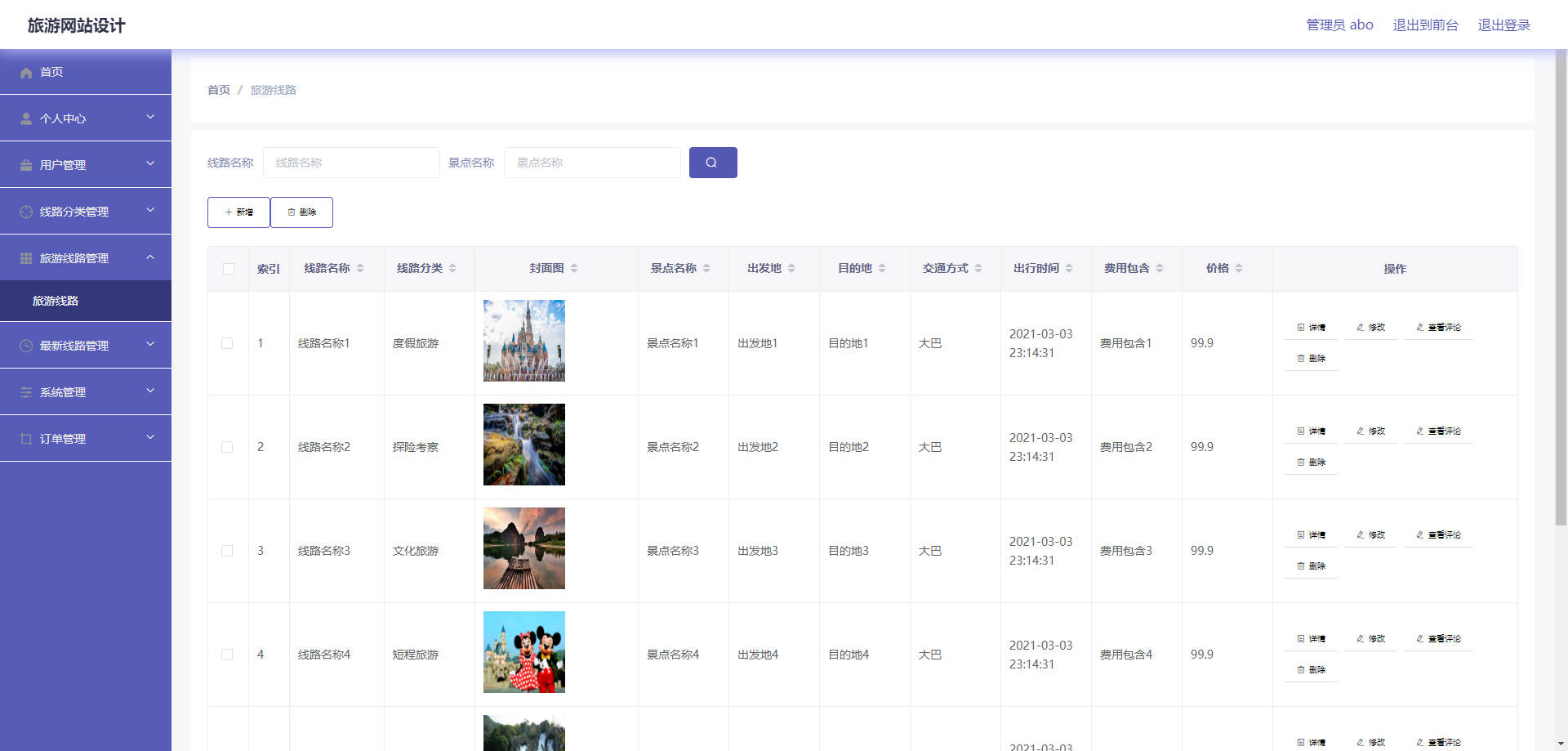Sort by 出行时间 column arrows
The image size is (1568, 751).
tap(1069, 268)
